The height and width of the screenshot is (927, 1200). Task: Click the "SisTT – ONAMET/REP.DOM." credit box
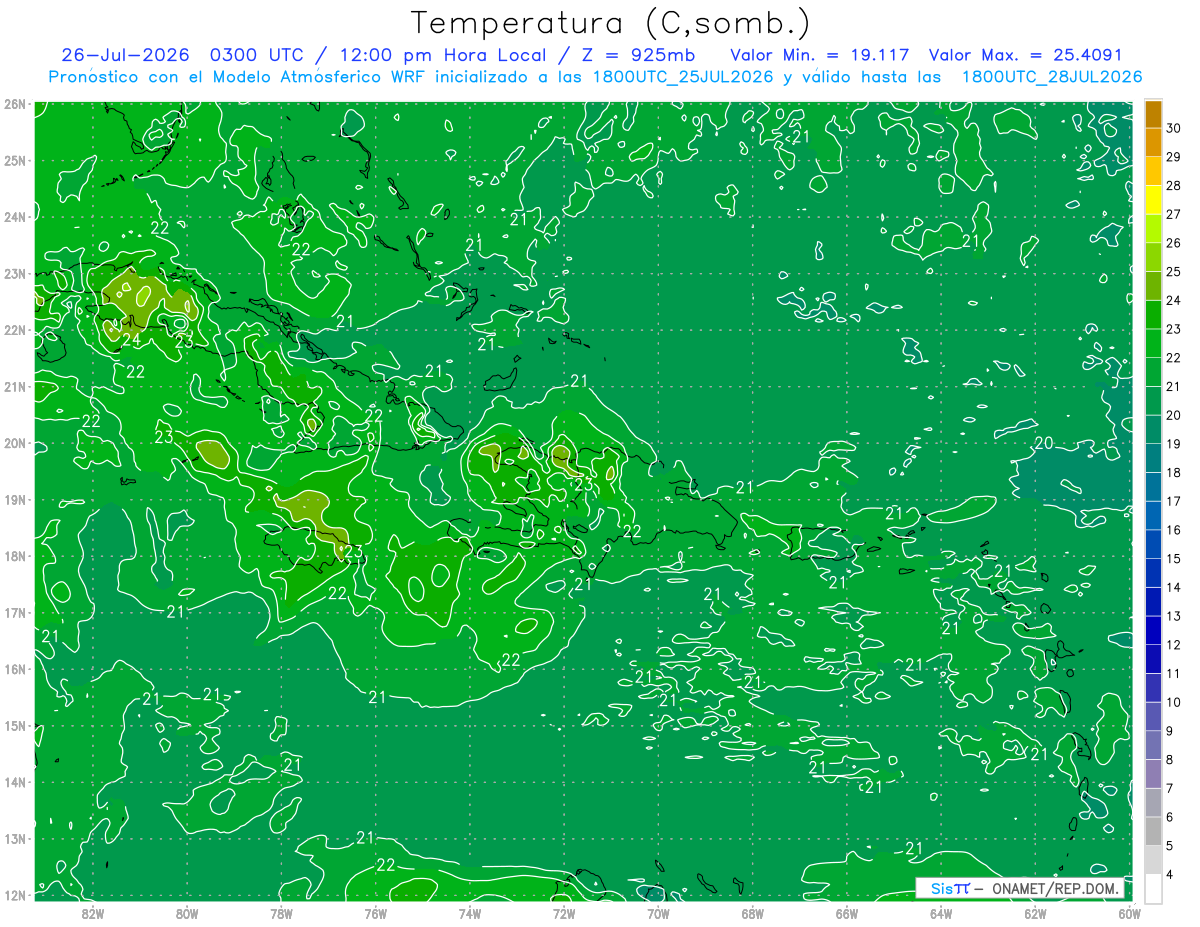point(1021,888)
